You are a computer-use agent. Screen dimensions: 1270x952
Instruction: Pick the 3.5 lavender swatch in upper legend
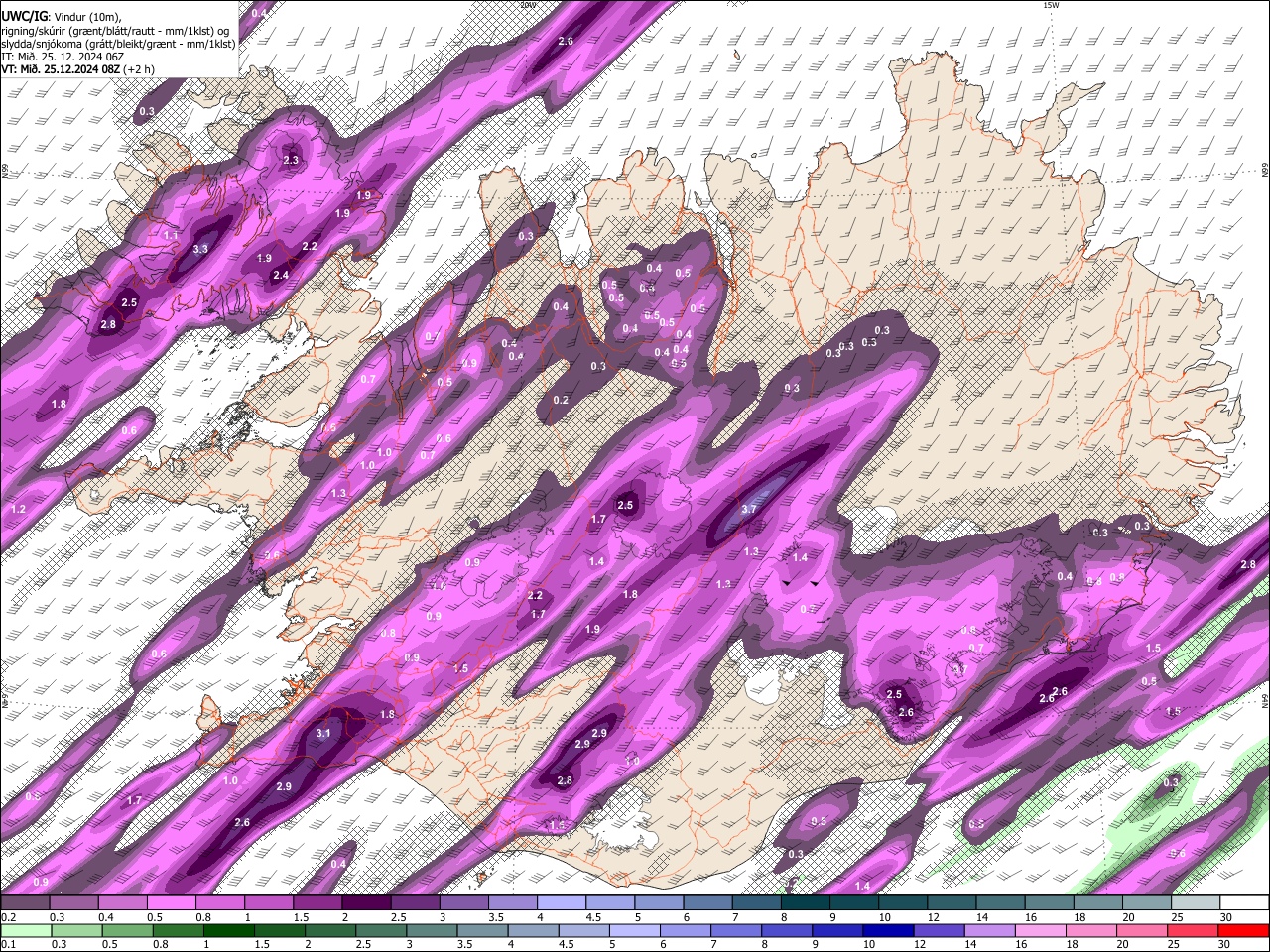pos(512,903)
